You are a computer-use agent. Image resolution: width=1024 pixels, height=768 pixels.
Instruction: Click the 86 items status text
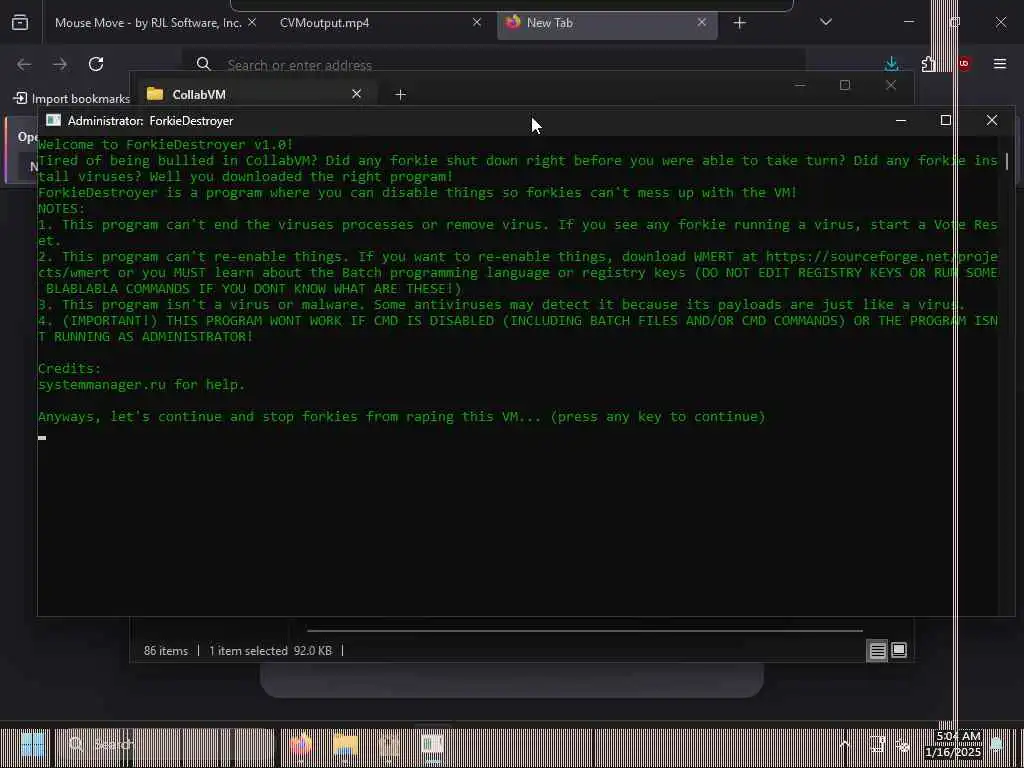pos(165,651)
